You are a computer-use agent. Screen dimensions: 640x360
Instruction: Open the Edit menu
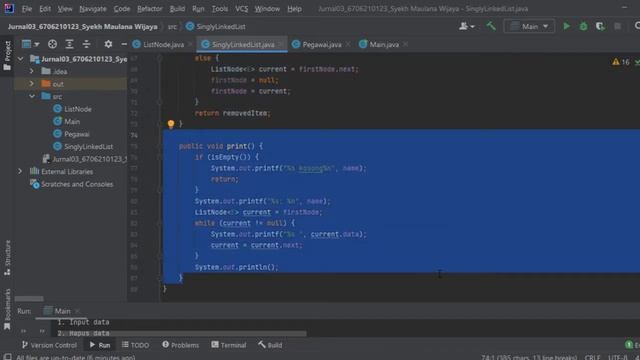[45, 9]
